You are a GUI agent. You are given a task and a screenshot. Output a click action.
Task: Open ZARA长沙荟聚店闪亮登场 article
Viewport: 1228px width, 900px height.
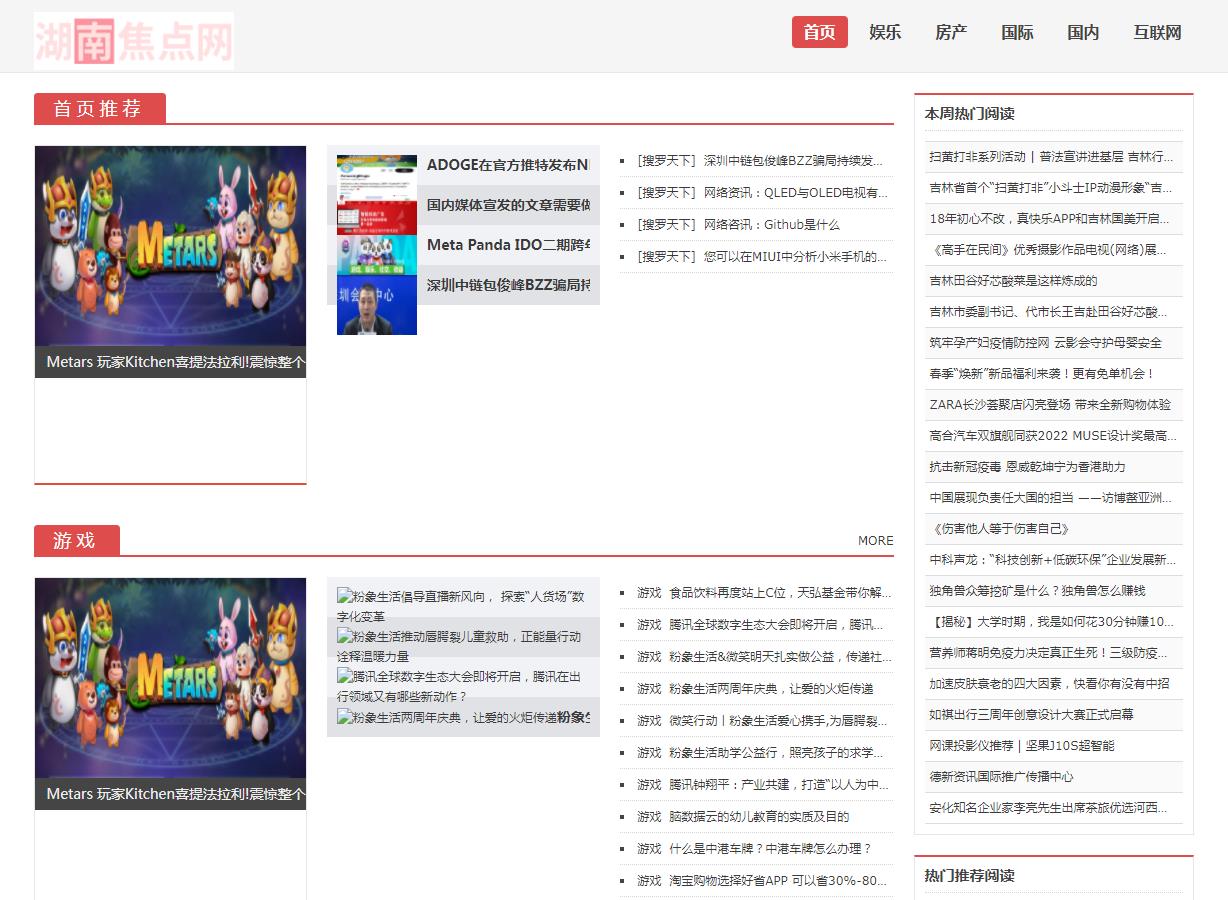pyautogui.click(x=1050, y=404)
